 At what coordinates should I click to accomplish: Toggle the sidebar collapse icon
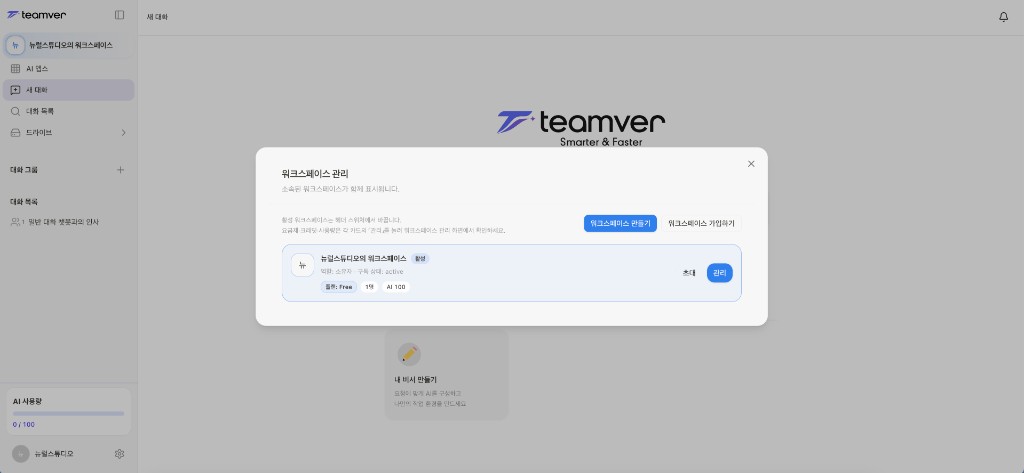pyautogui.click(x=120, y=14)
